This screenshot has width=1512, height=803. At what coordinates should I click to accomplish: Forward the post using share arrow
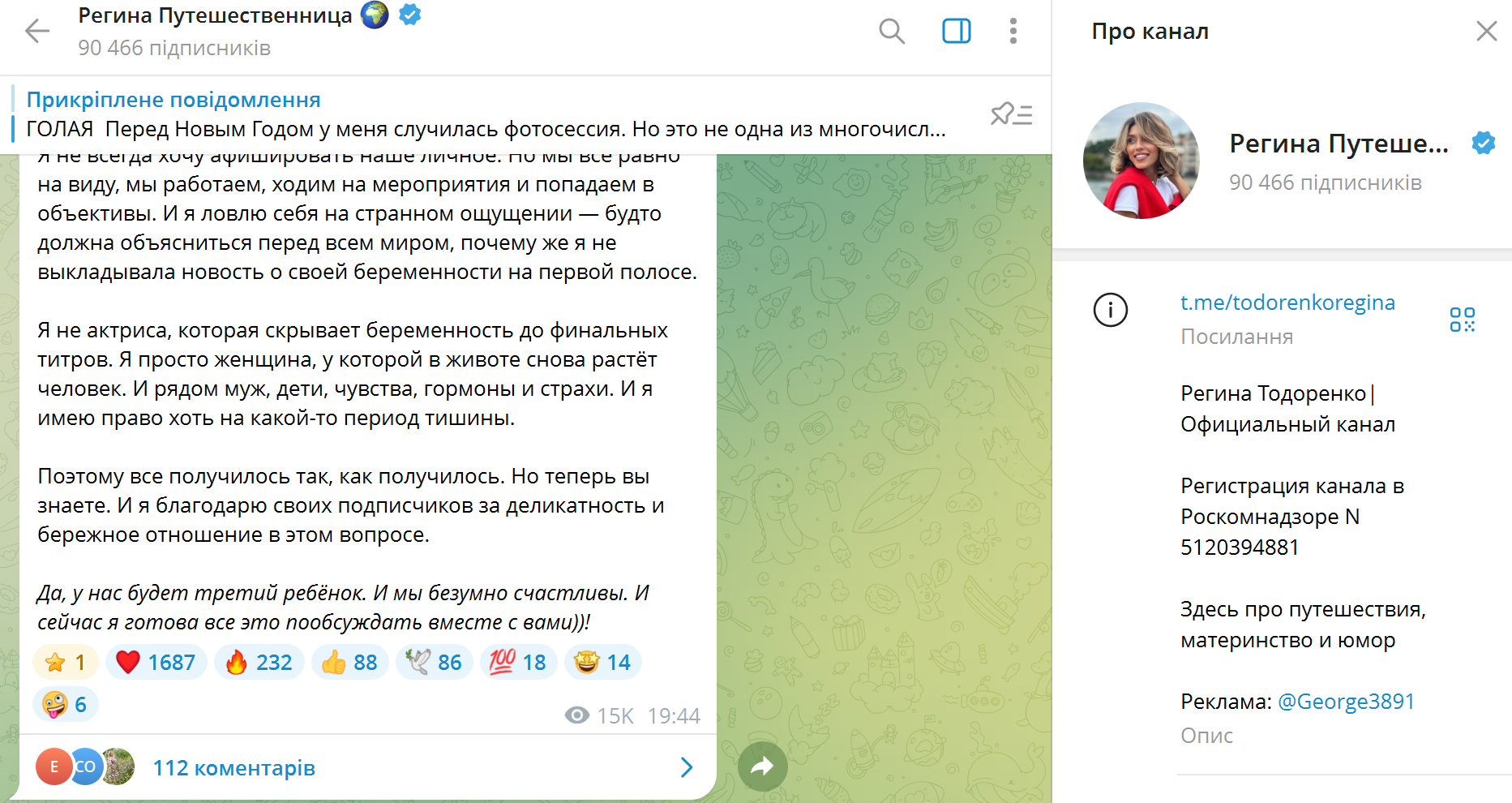click(x=762, y=766)
